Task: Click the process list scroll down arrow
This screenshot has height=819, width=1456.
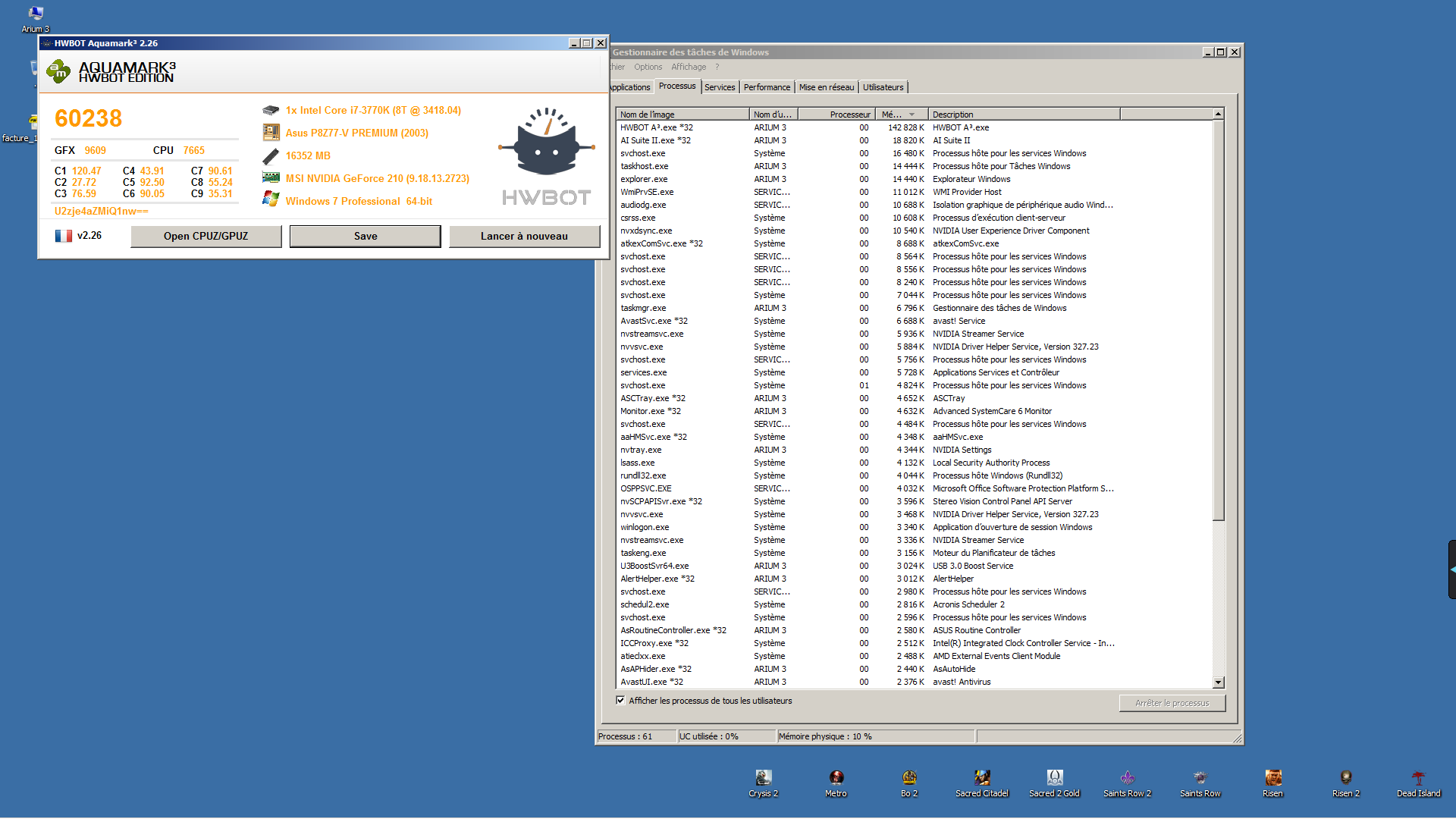Action: coord(1218,682)
